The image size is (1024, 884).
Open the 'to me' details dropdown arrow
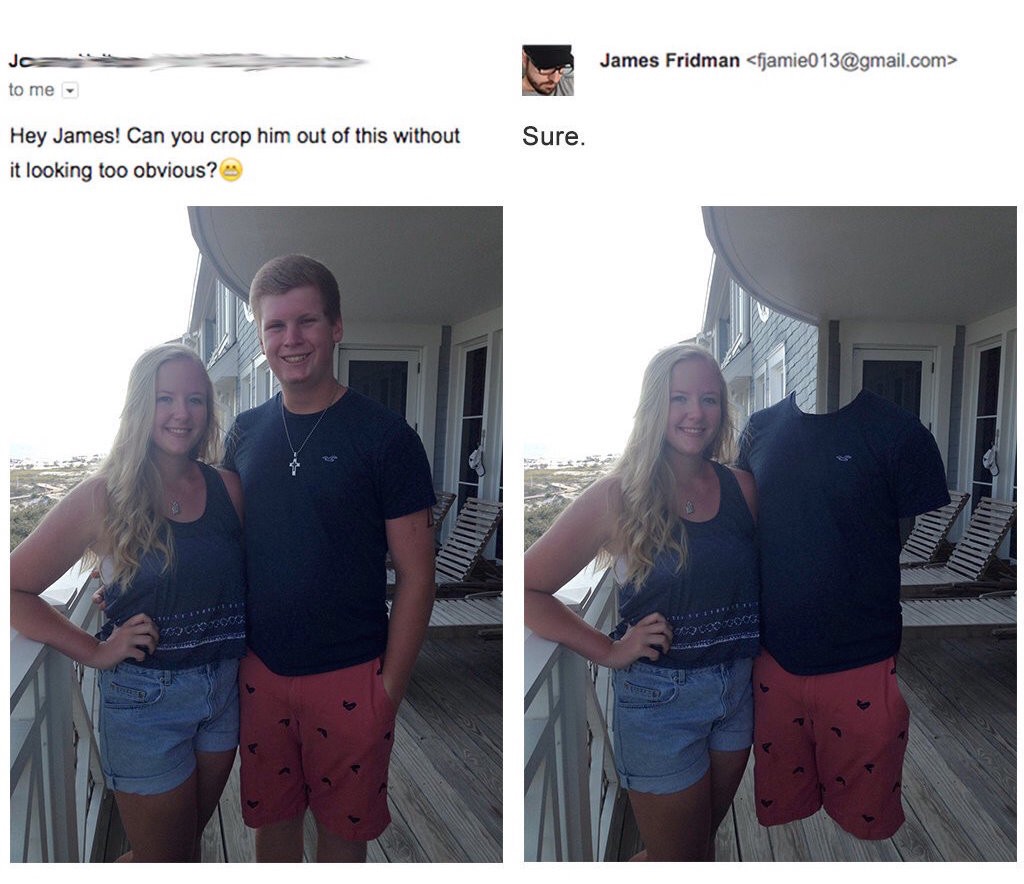pos(70,91)
